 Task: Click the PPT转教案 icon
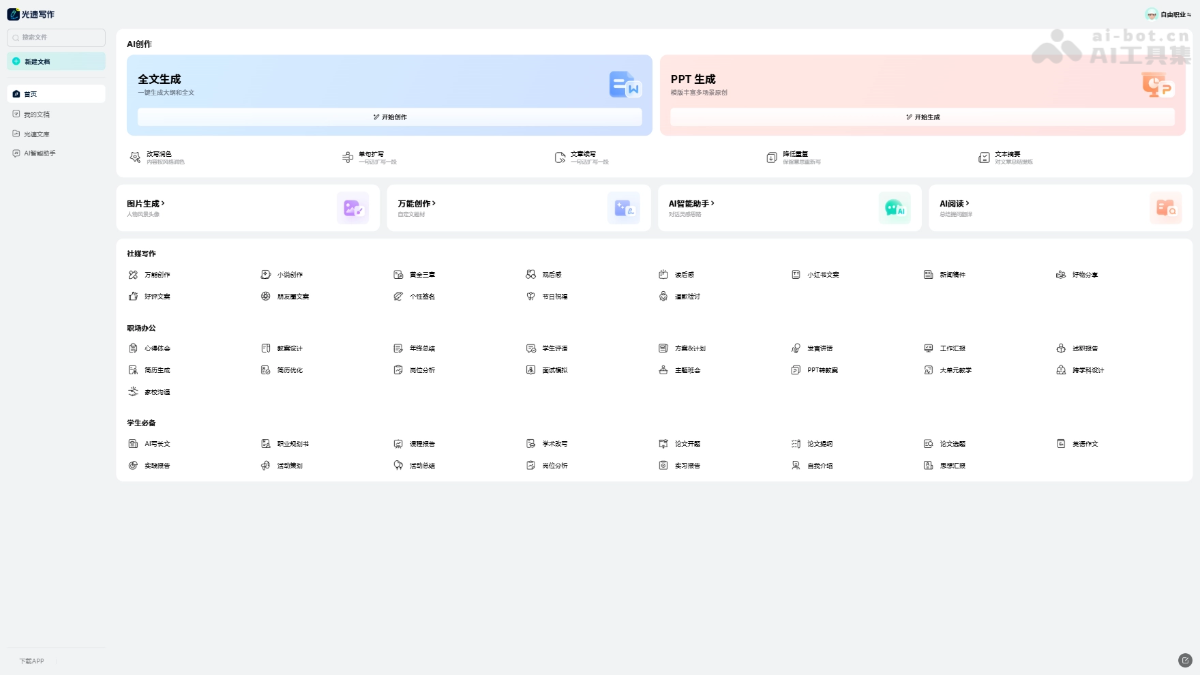(x=797, y=370)
